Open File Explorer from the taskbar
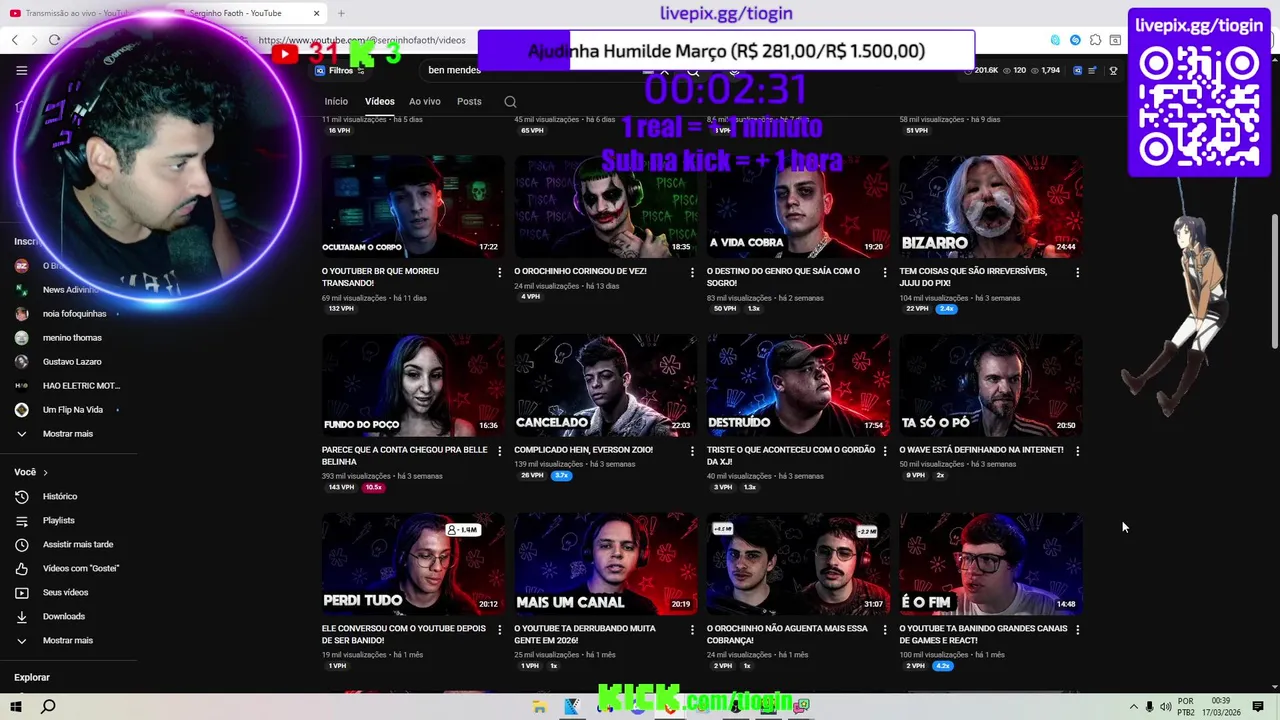 click(539, 706)
